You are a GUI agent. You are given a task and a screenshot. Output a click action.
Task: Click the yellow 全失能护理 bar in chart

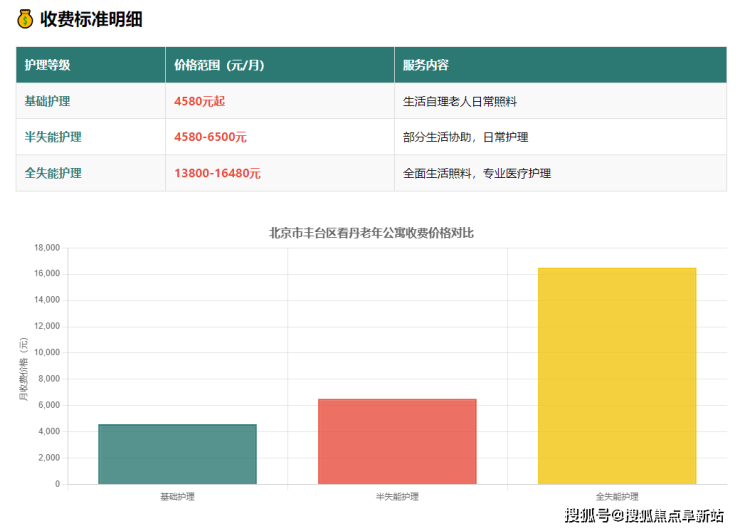point(617,376)
